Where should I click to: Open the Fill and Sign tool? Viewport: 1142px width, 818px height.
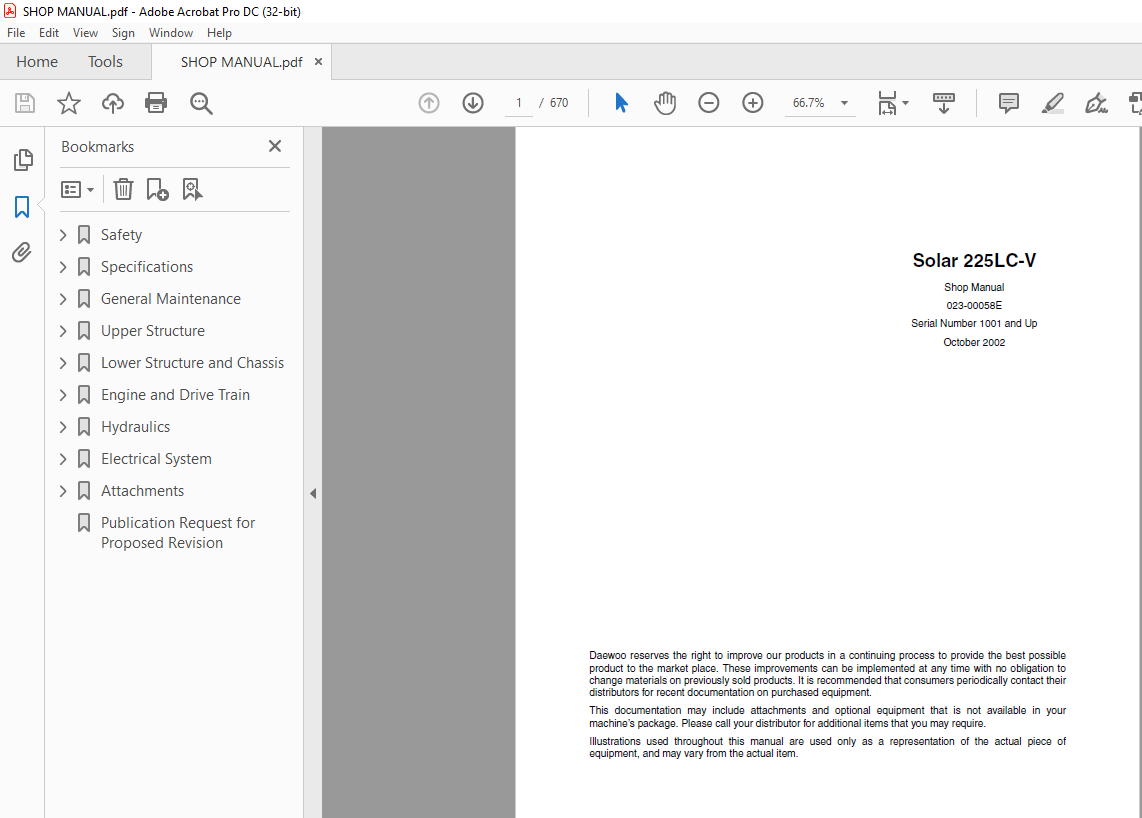point(1096,103)
